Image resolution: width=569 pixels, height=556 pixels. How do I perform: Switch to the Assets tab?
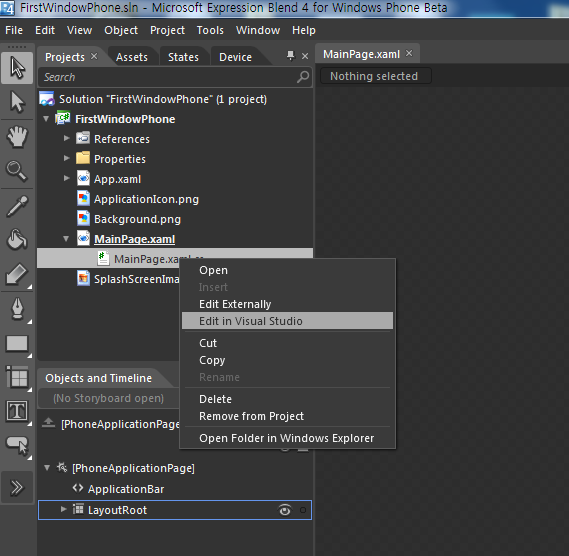[132, 57]
